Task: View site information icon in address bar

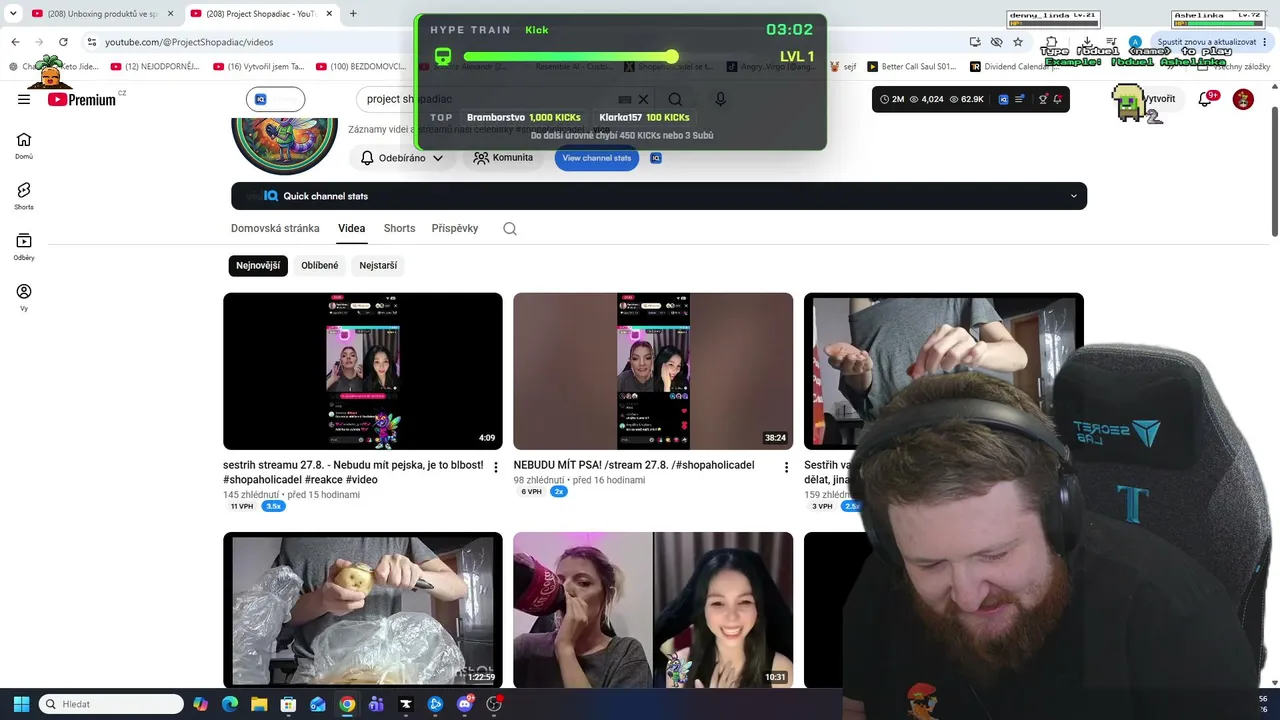Action: pyautogui.click(x=92, y=42)
